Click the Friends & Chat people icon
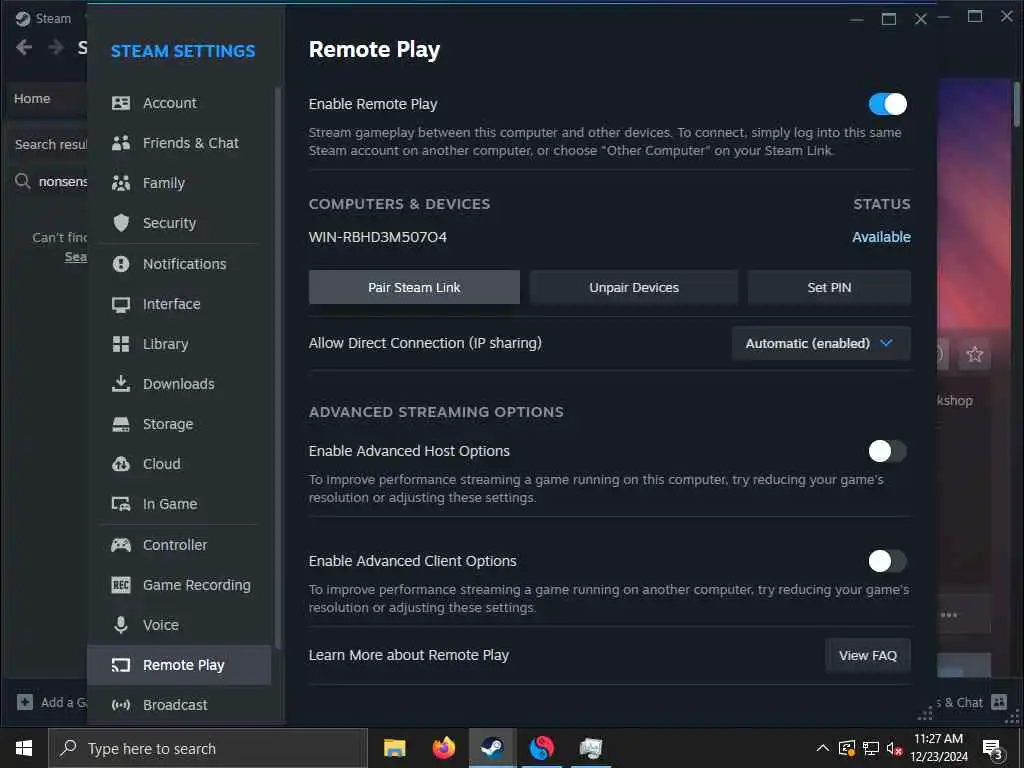Screen dimensions: 1024x768 click(x=121, y=143)
